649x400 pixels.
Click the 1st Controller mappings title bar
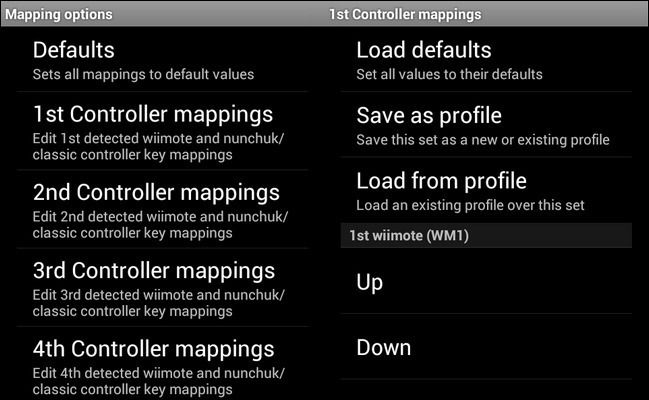point(404,14)
